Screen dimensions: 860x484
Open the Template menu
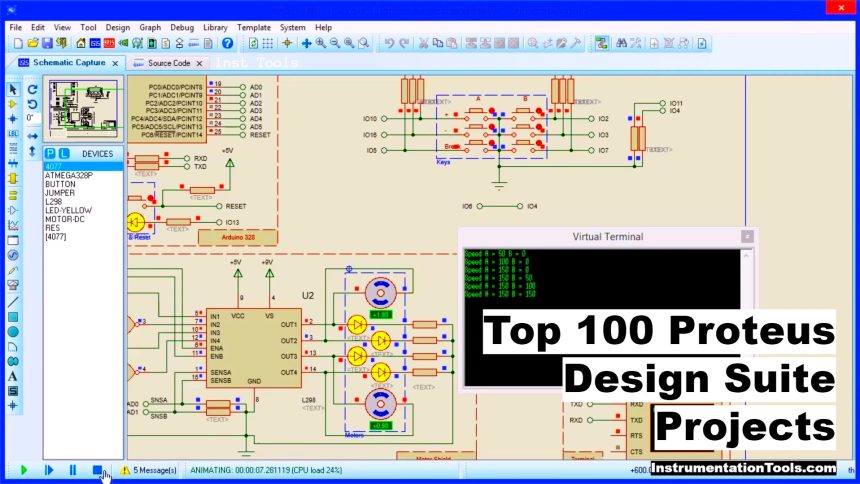254,27
